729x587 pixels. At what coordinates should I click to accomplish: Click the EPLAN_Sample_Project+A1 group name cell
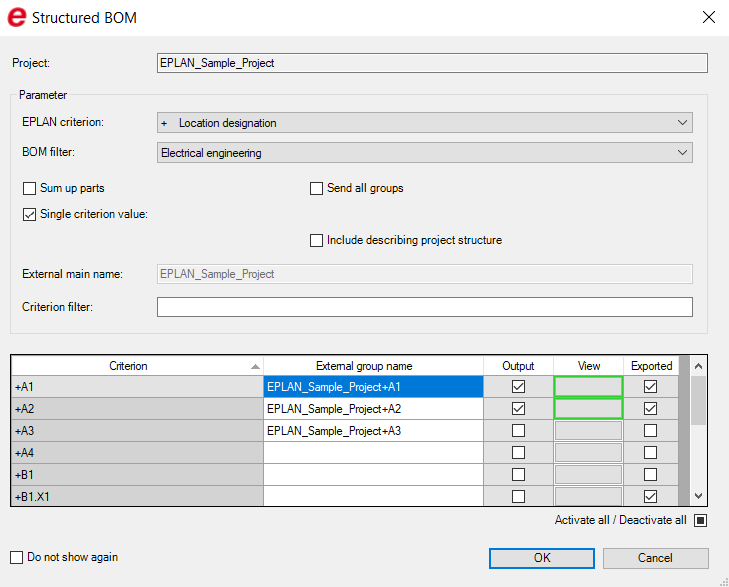pyautogui.click(x=373, y=387)
